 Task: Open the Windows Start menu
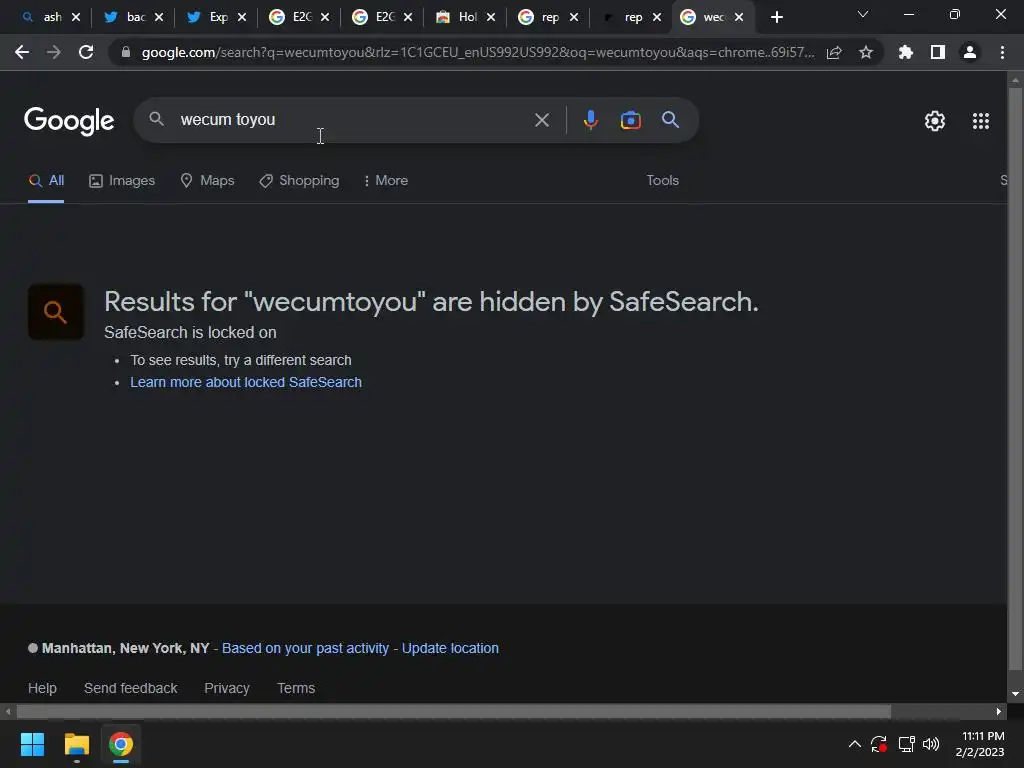32,744
